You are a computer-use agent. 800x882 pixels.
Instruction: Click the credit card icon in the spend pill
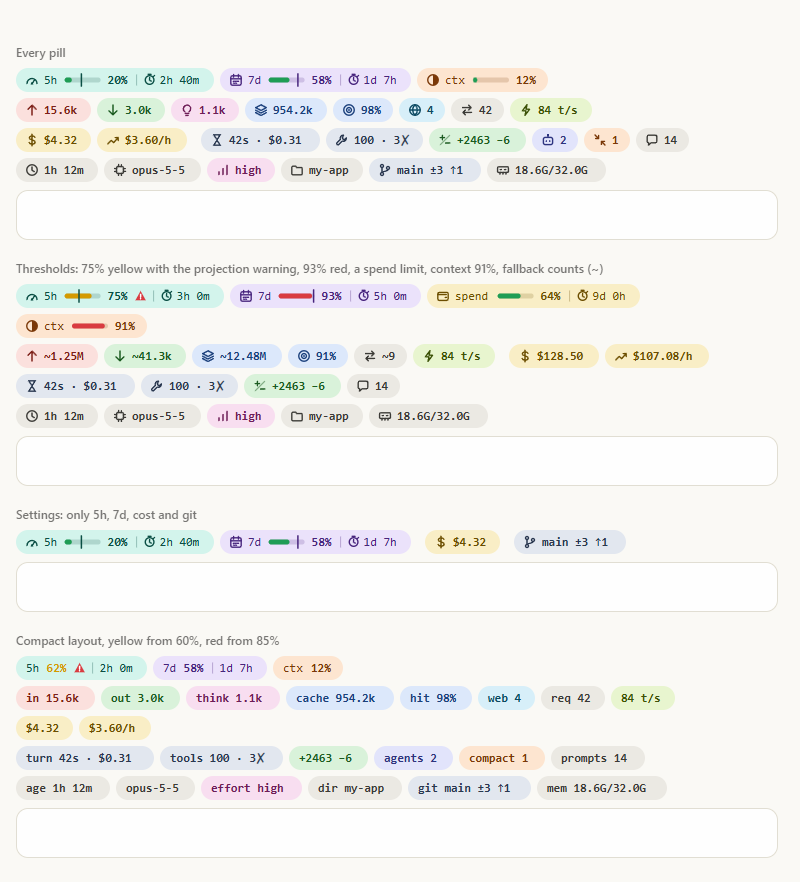pos(443,296)
